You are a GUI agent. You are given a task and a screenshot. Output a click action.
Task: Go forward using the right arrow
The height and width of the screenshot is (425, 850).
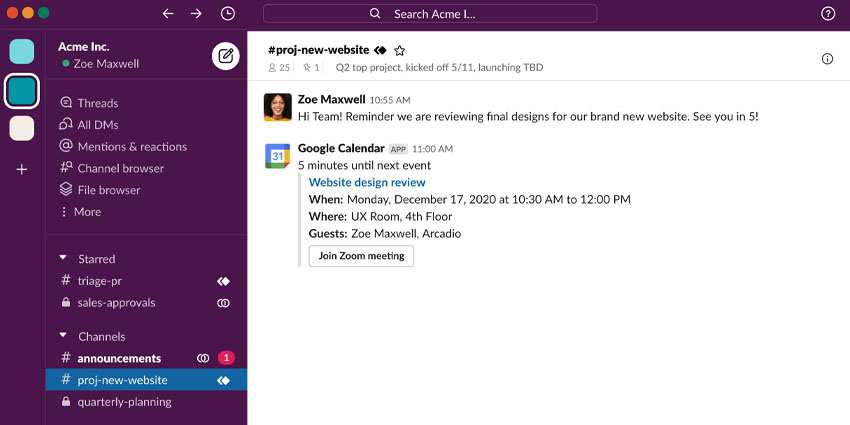click(196, 14)
